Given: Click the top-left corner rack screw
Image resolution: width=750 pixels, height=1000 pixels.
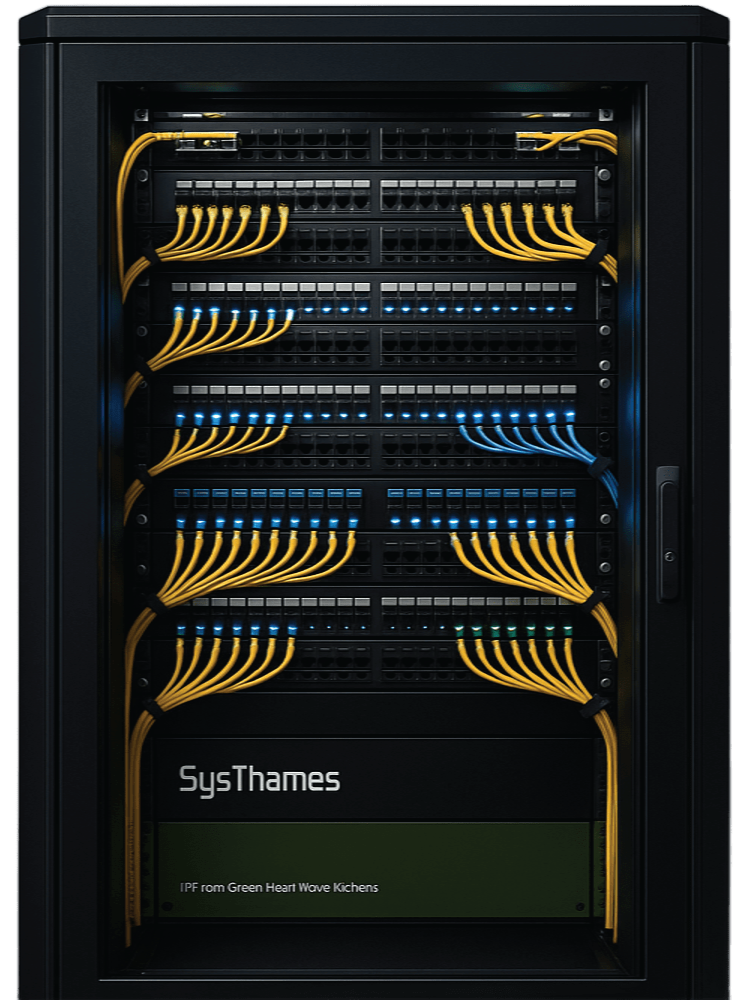Looking at the screenshot, I should tap(142, 115).
